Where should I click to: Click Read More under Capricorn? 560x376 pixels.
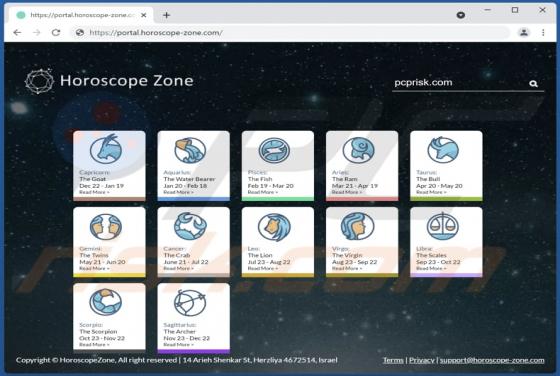click(x=94, y=192)
